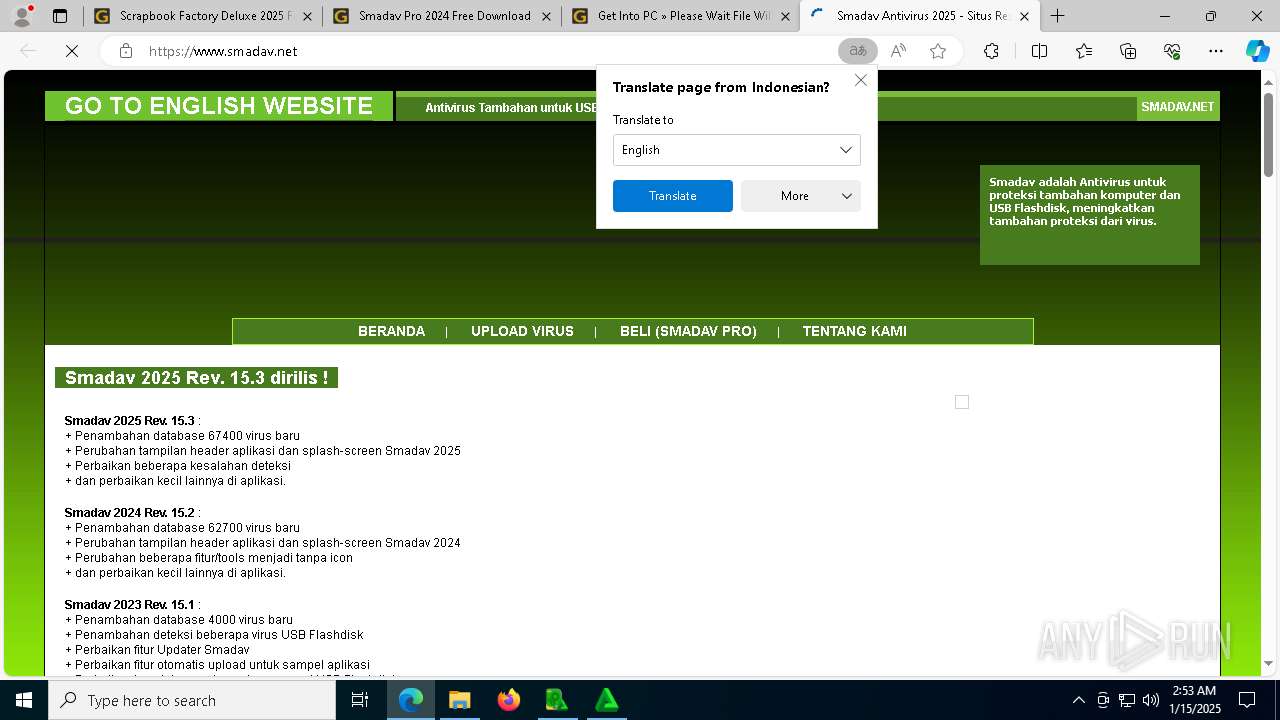Click the broken image placeholder

(x=962, y=402)
